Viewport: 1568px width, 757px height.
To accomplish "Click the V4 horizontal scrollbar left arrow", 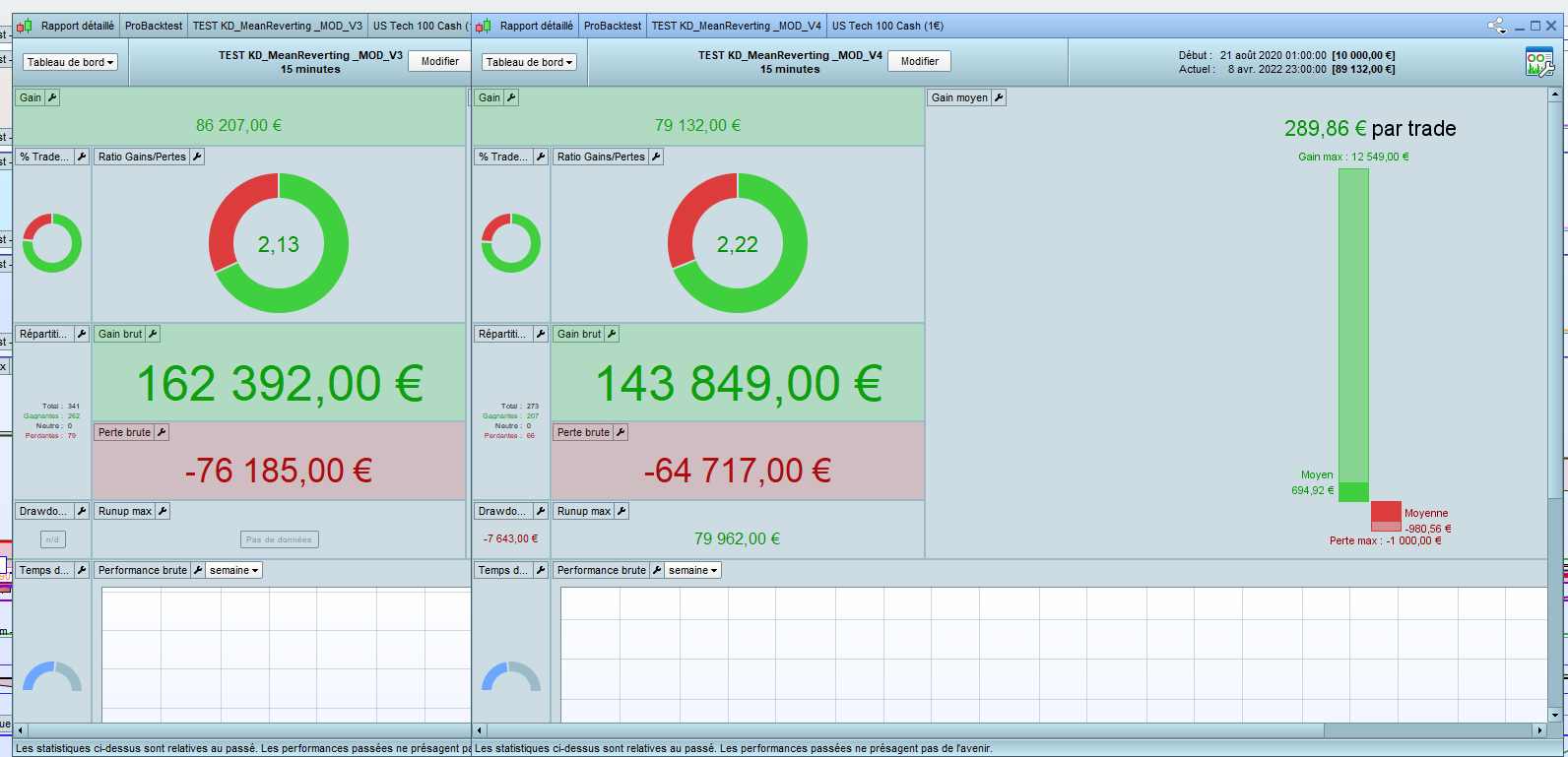I will (481, 730).
